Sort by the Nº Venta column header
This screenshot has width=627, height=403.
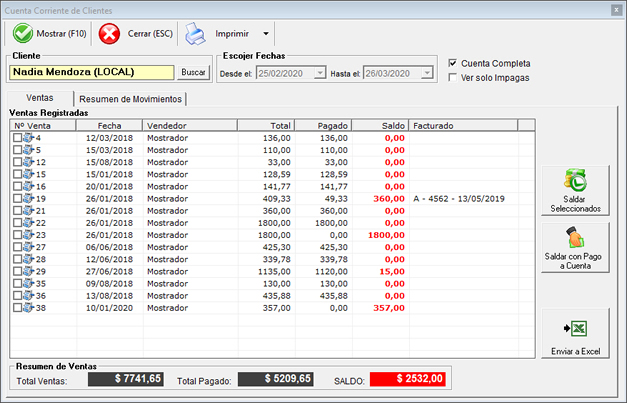(x=43, y=126)
